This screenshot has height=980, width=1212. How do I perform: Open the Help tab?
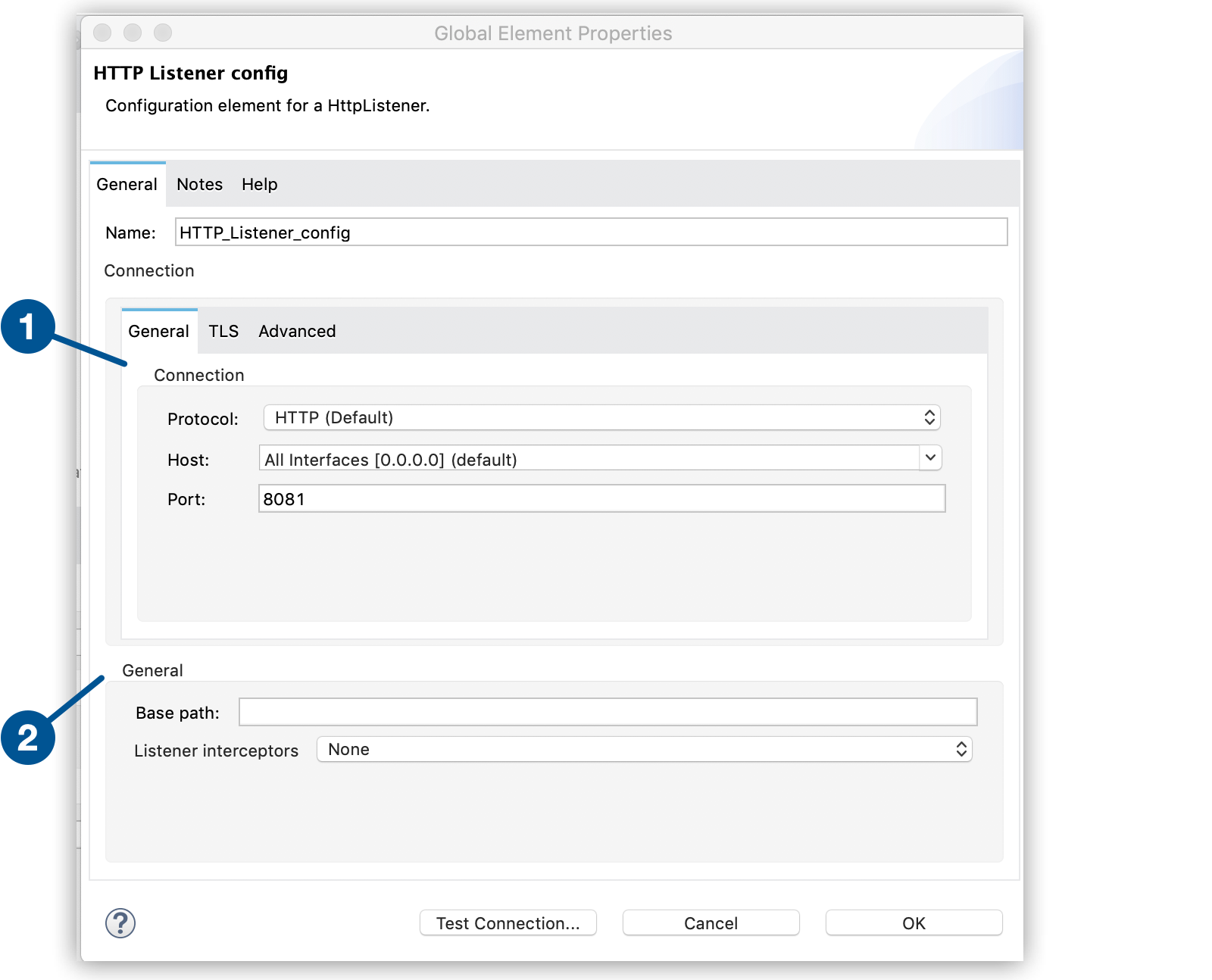[x=259, y=184]
